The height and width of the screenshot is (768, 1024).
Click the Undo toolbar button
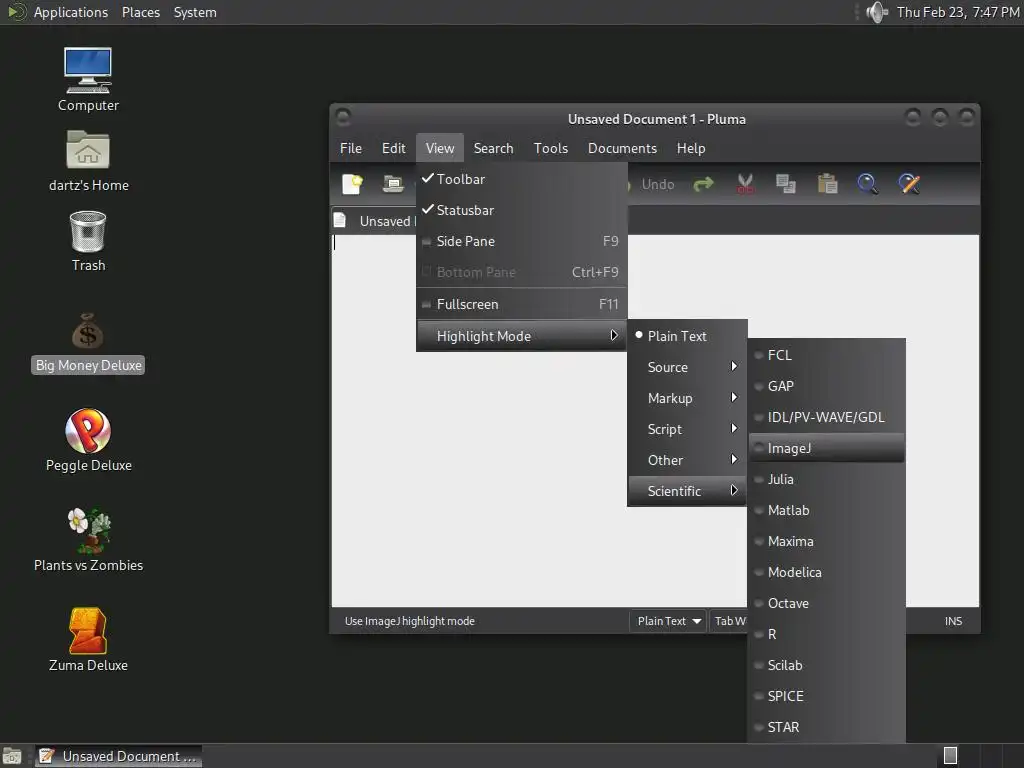pyautogui.click(x=653, y=184)
